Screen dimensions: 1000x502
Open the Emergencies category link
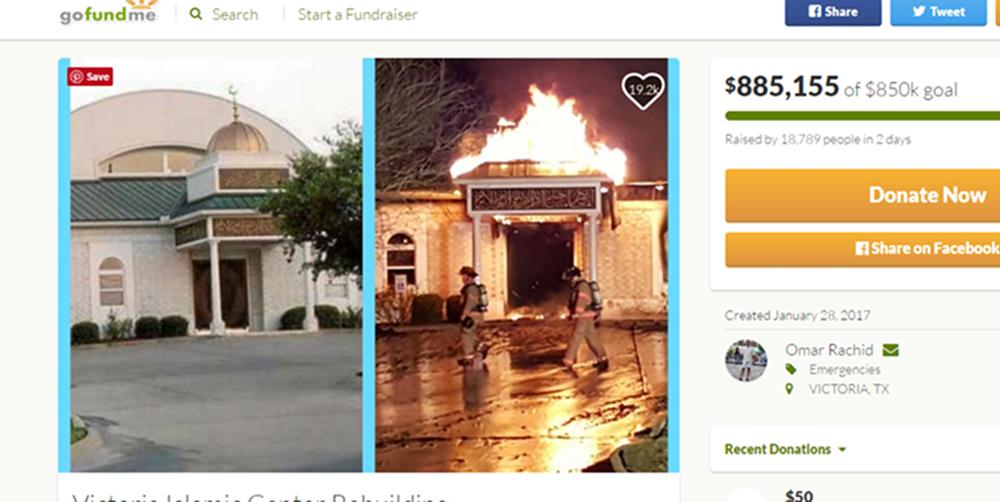pos(844,370)
